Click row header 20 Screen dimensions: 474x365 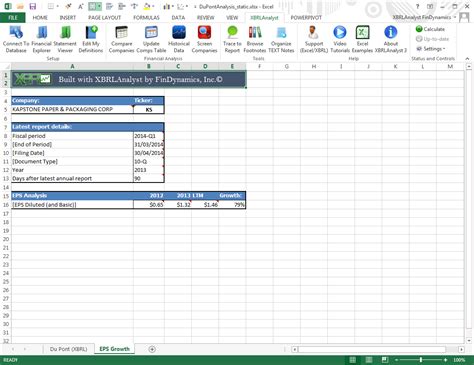6,239
